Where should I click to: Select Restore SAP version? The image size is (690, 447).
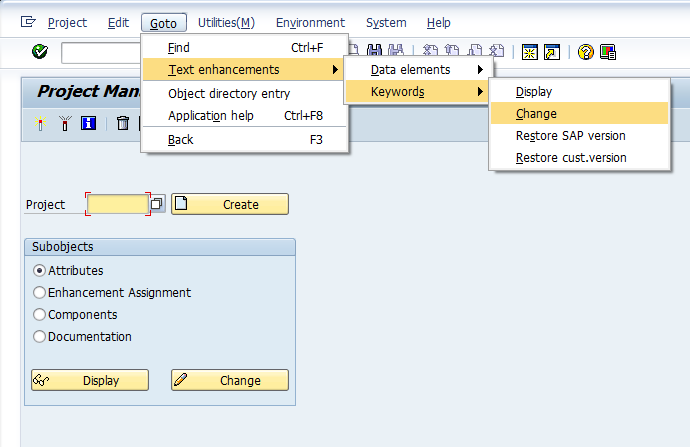point(580,136)
